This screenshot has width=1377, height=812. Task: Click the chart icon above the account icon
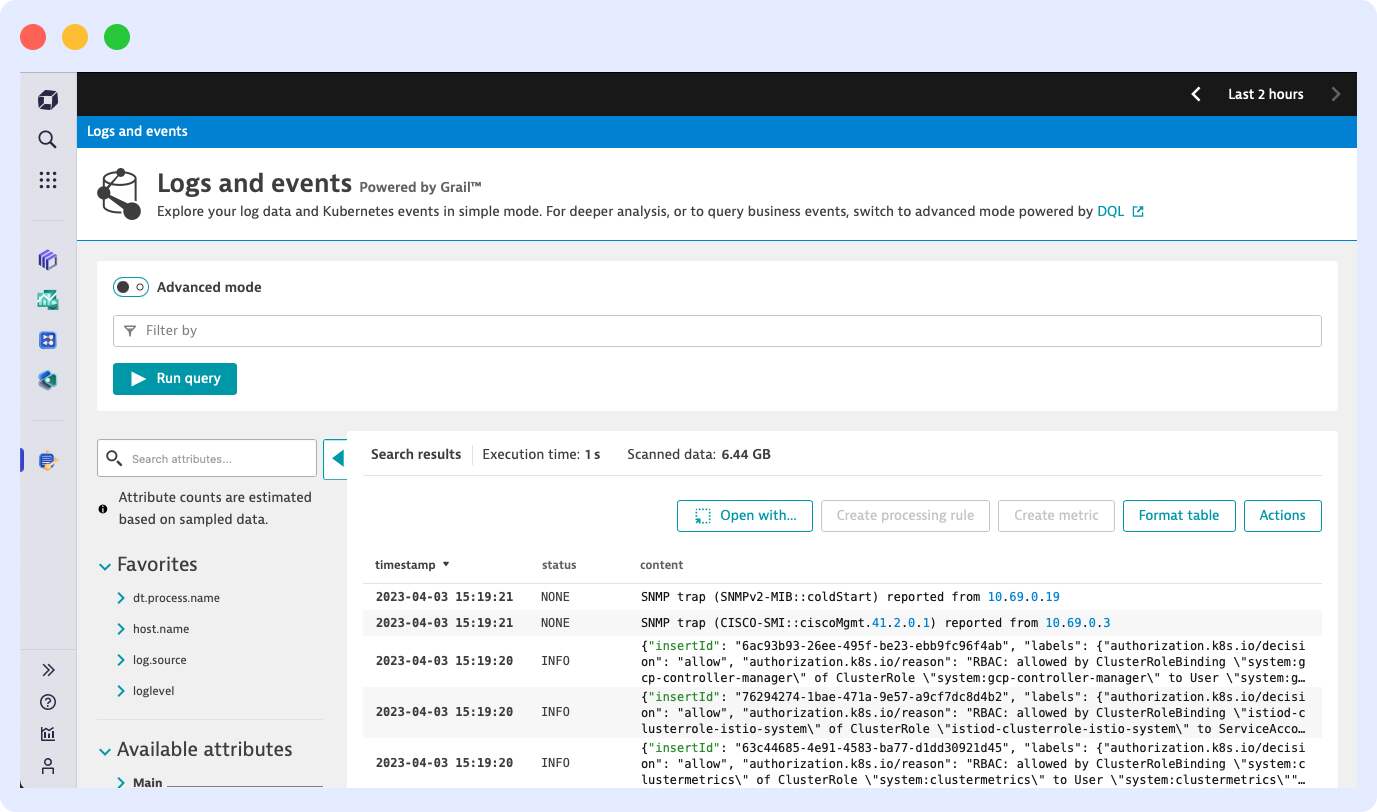[x=47, y=733]
